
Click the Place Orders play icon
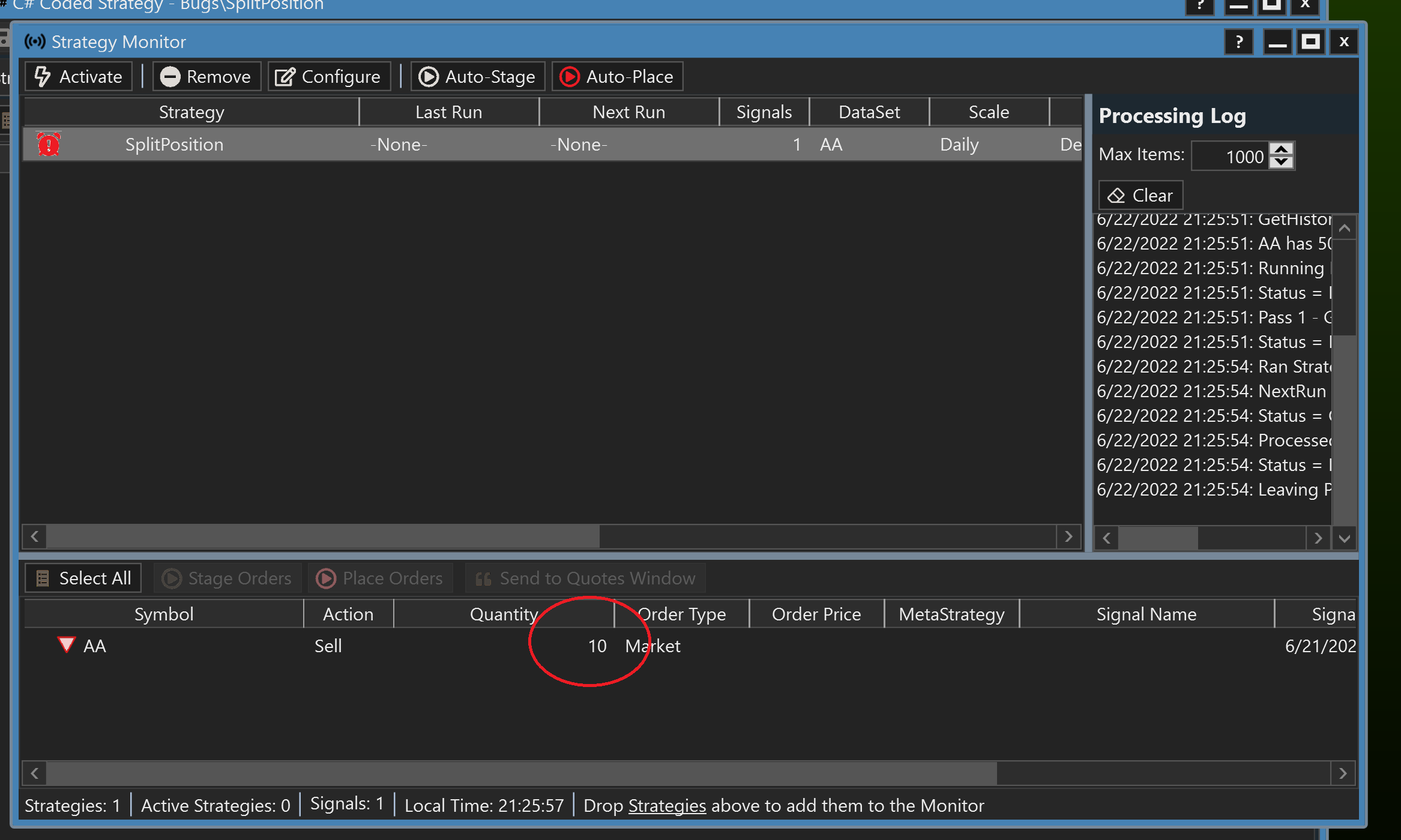327,578
